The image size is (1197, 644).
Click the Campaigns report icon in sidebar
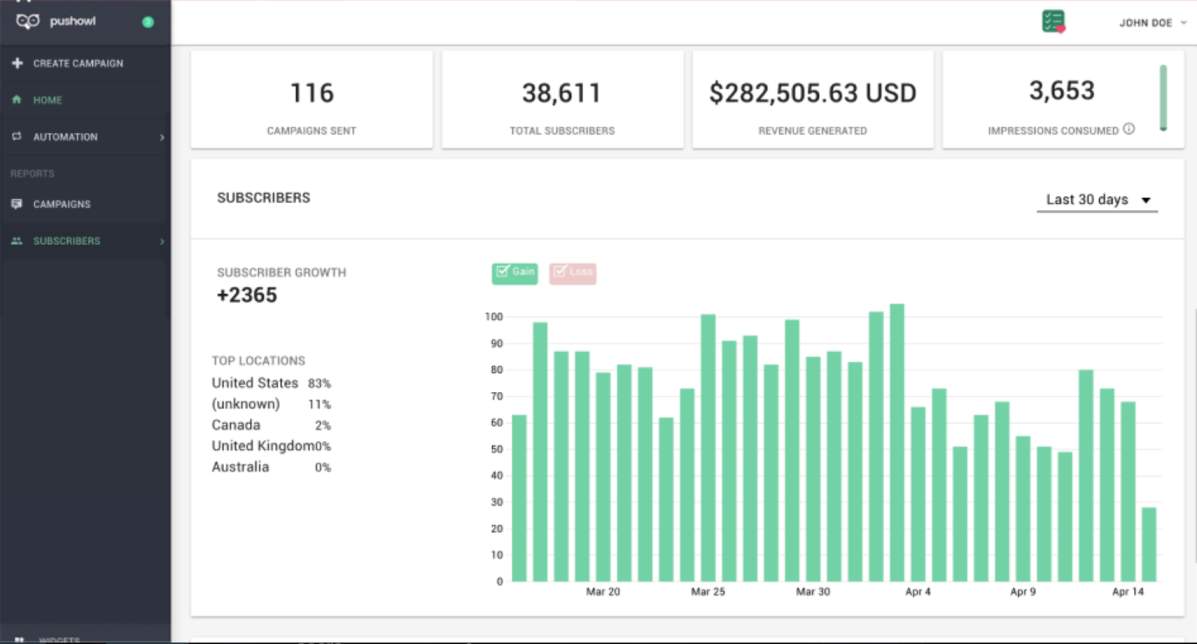point(17,204)
